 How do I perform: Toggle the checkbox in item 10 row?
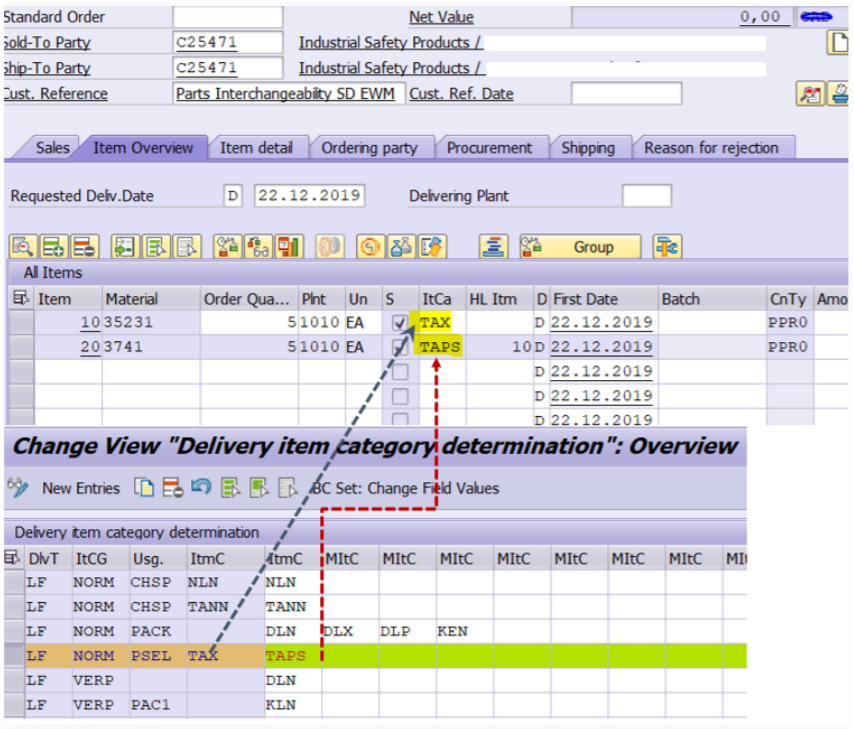coord(400,323)
